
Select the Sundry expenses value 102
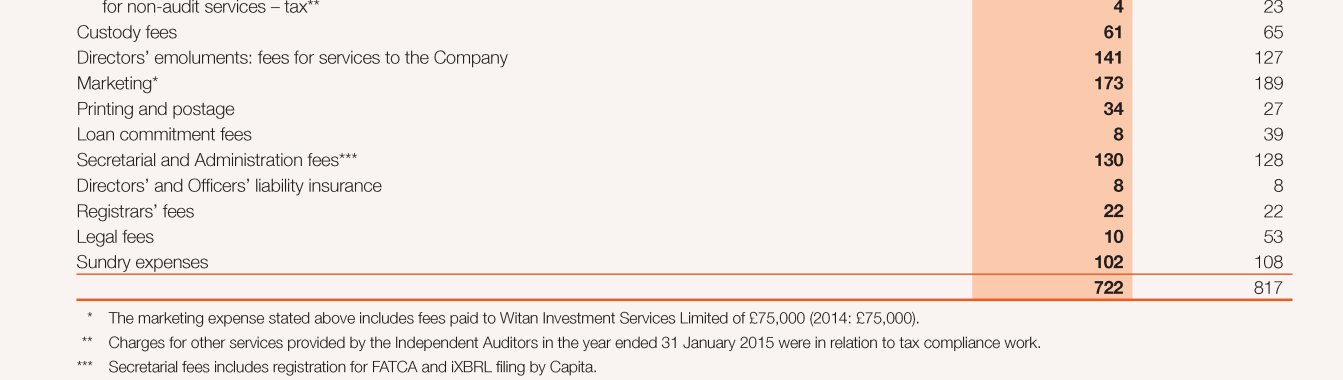(1108, 263)
